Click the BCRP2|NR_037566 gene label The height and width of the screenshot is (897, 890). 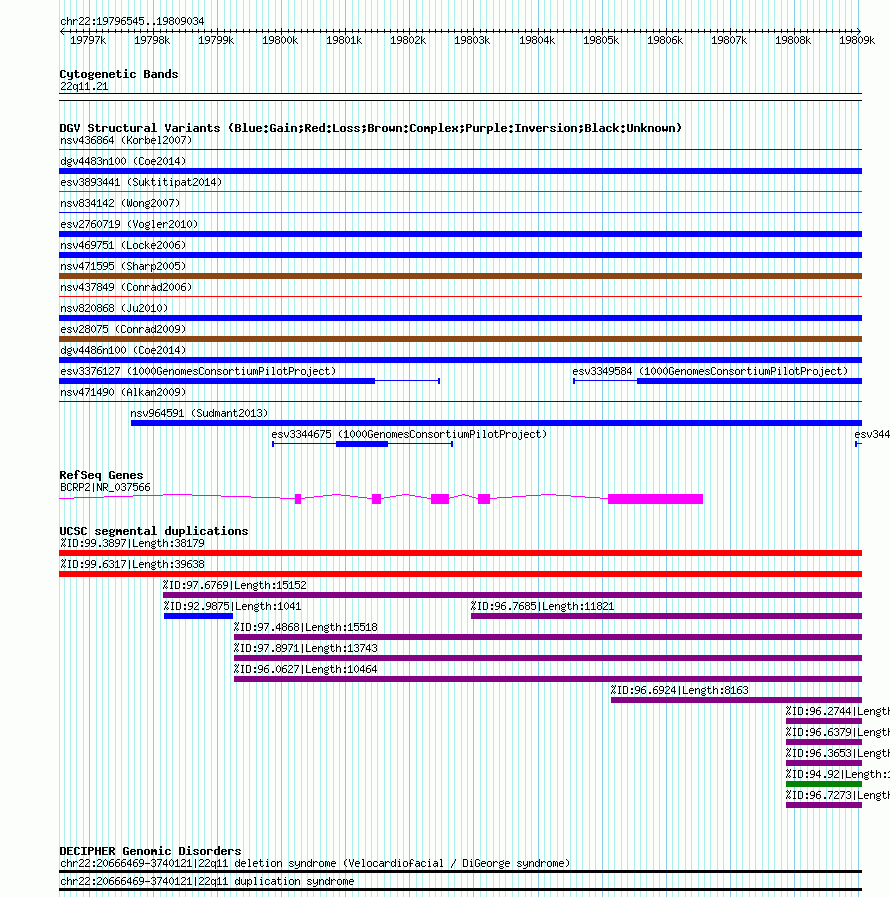[x=105, y=487]
